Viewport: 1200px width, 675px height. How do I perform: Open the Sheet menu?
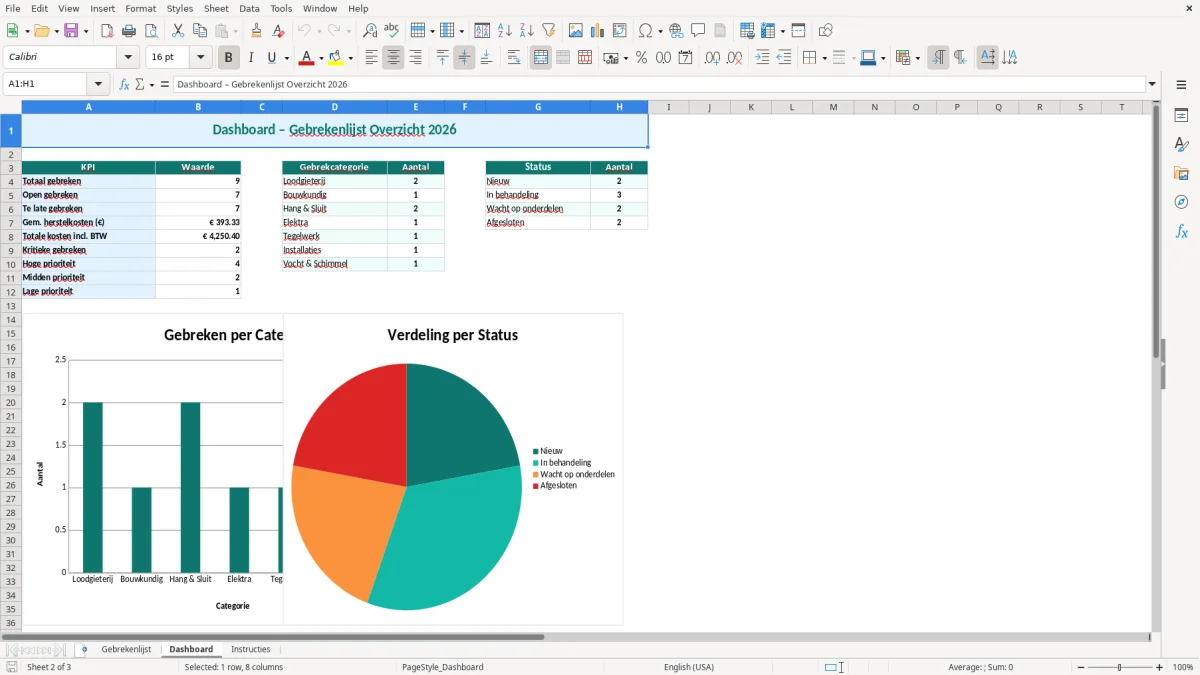[x=217, y=8]
